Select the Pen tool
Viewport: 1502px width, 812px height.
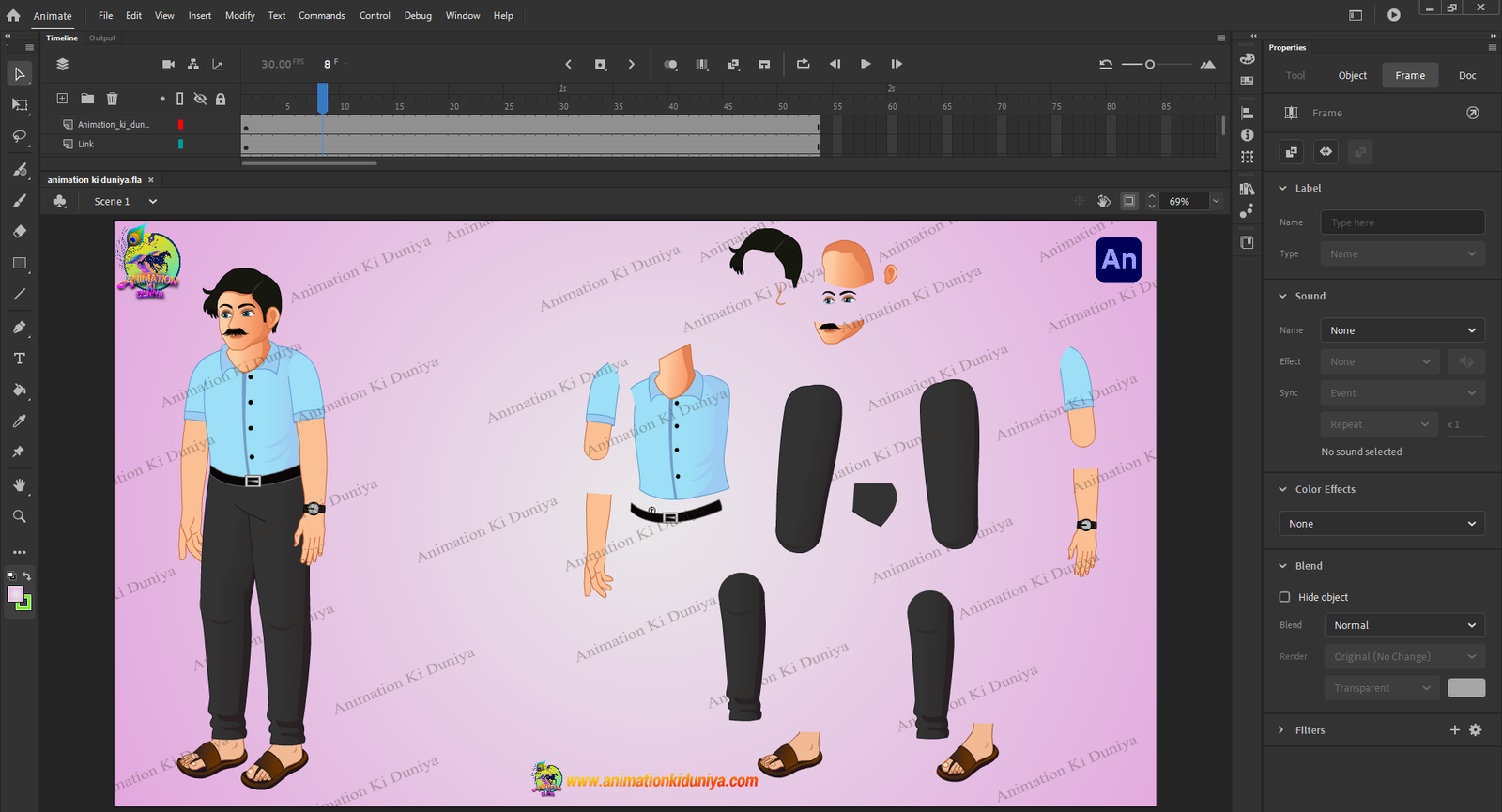pos(19,328)
